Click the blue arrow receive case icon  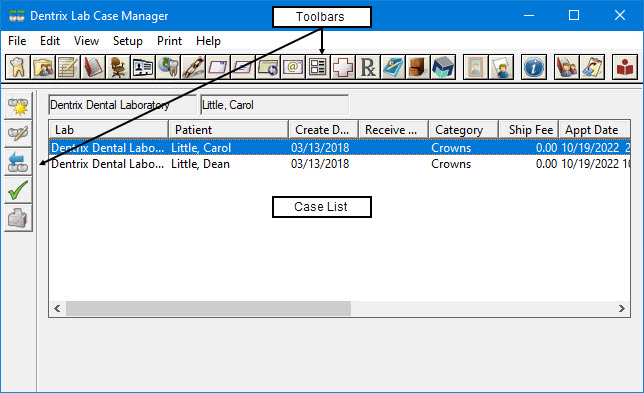18,162
